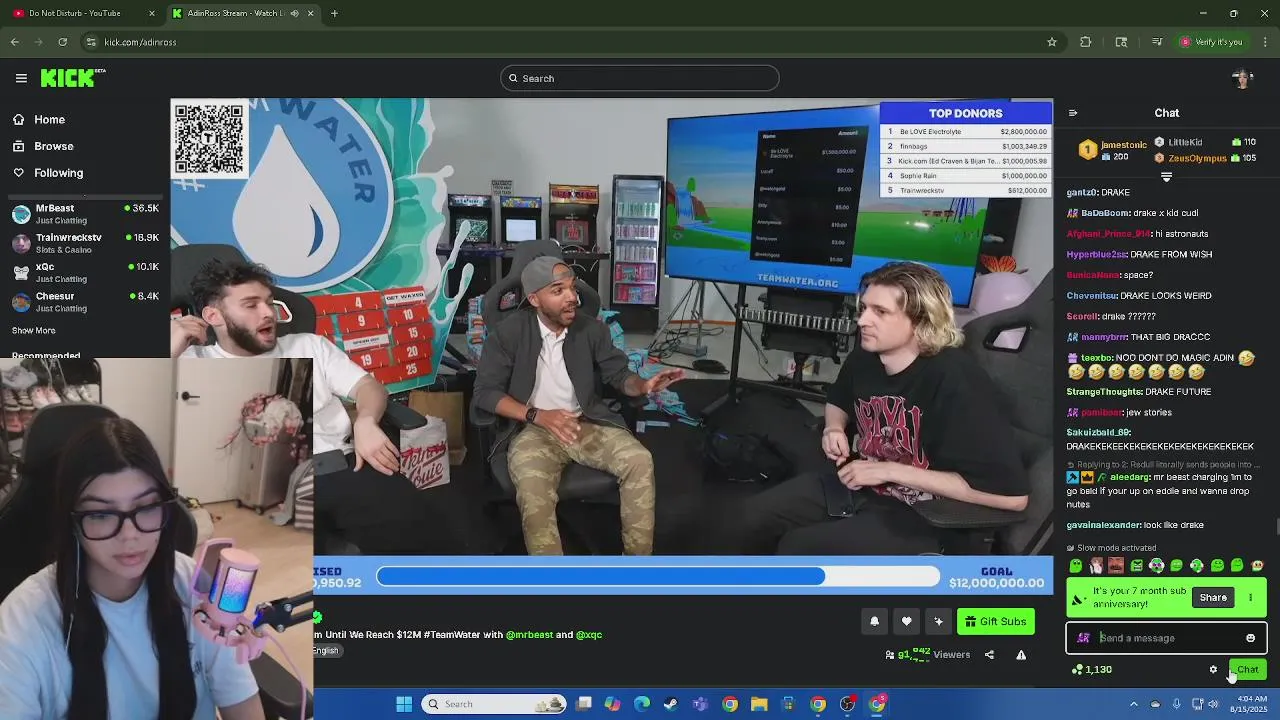Click the @xqc mention link
Viewport: 1280px width, 720px height.
(589, 635)
